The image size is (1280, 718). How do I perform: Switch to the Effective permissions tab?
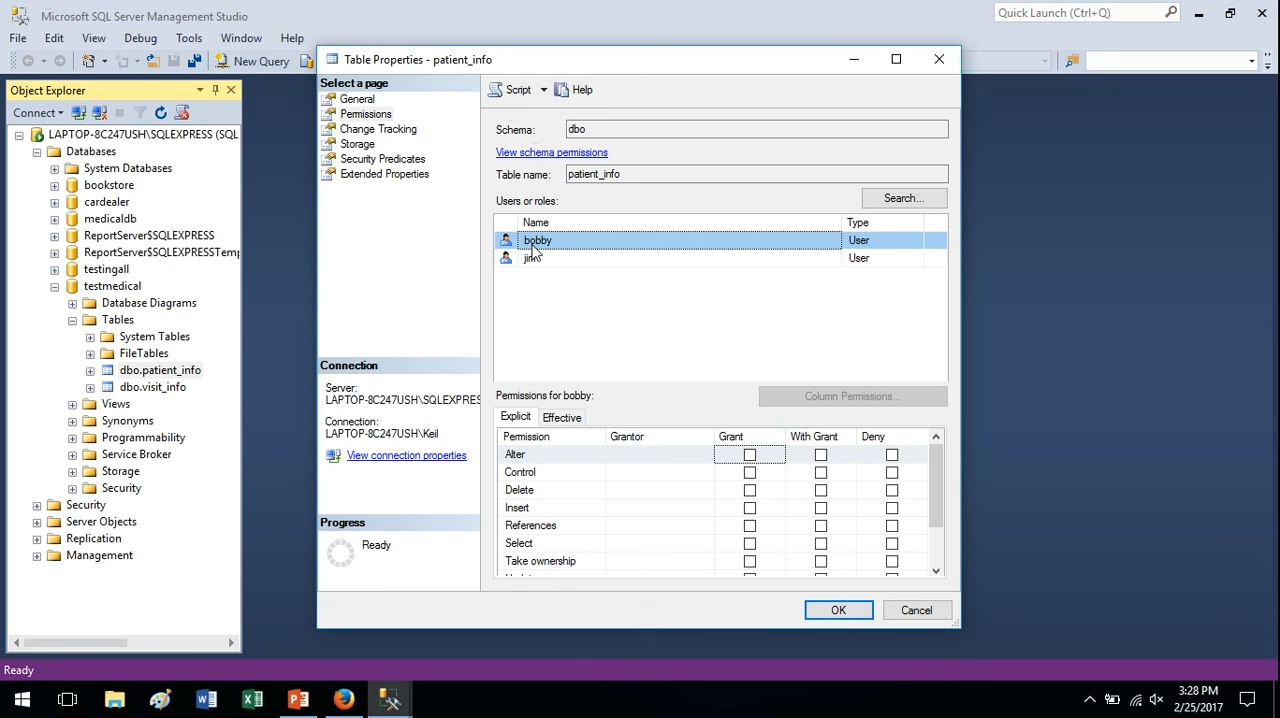click(561, 418)
